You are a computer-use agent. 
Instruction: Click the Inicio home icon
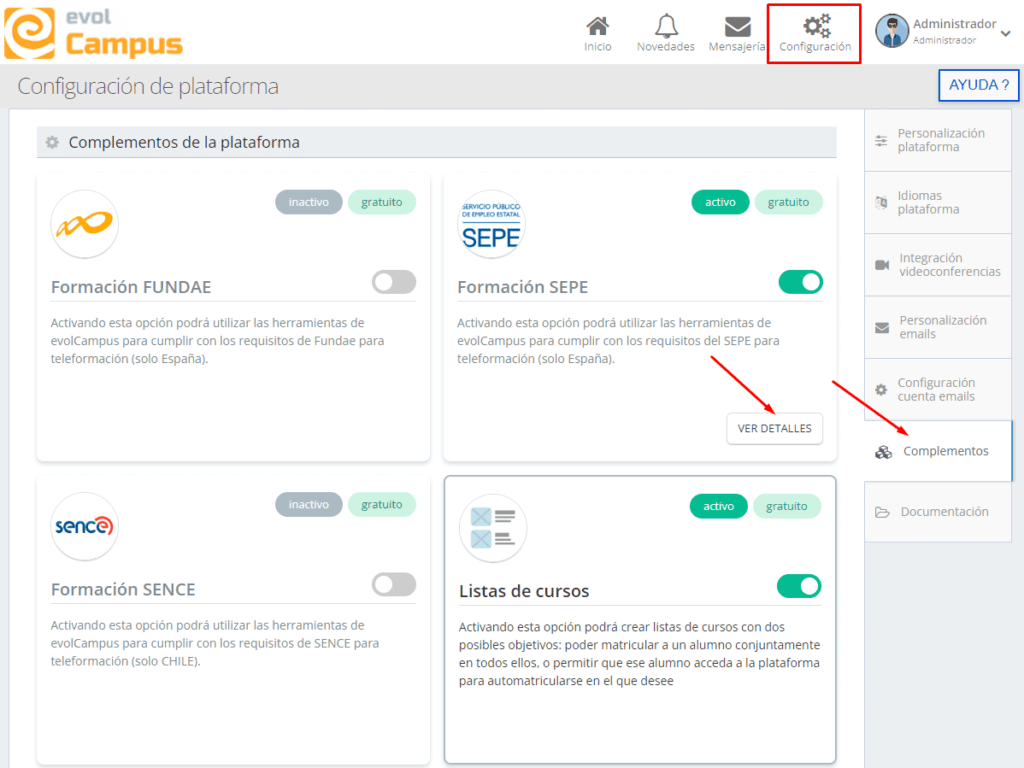pyautogui.click(x=597, y=27)
